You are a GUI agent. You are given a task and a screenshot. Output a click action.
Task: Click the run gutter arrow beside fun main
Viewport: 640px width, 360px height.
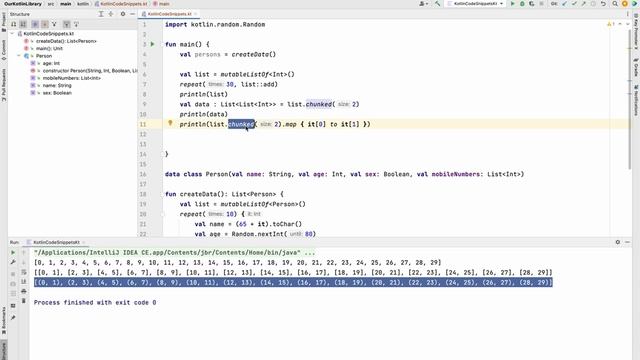point(153,44)
